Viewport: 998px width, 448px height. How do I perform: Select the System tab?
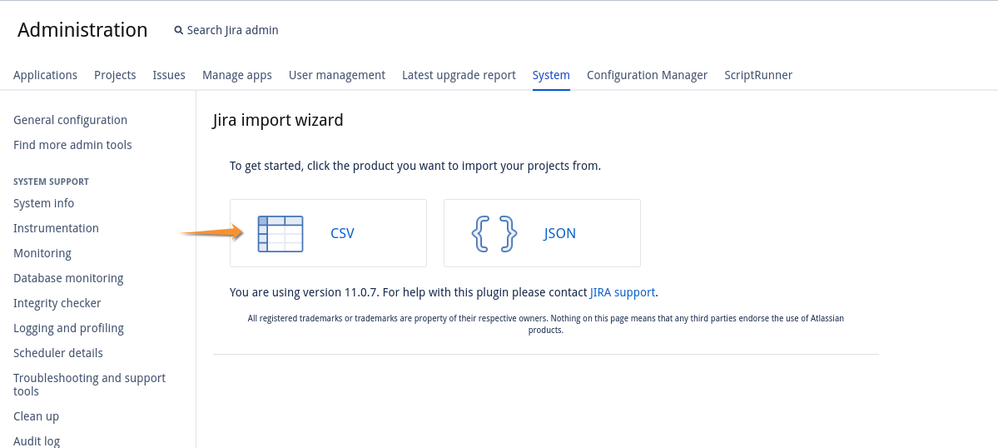[x=551, y=75]
